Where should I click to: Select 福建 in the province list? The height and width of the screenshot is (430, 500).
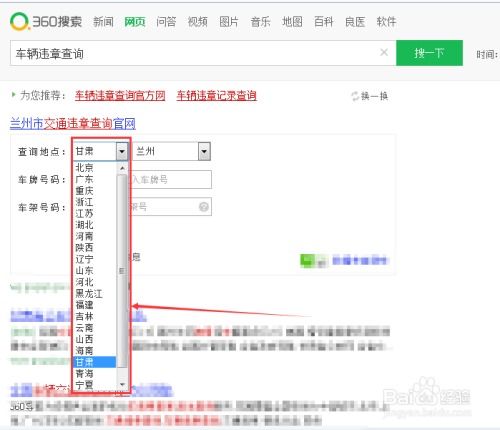coord(95,305)
